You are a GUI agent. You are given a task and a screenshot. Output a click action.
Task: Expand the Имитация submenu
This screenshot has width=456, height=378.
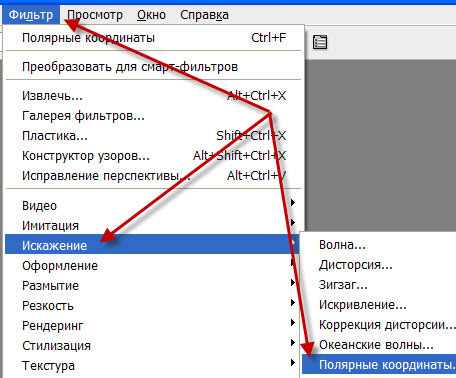[154, 226]
